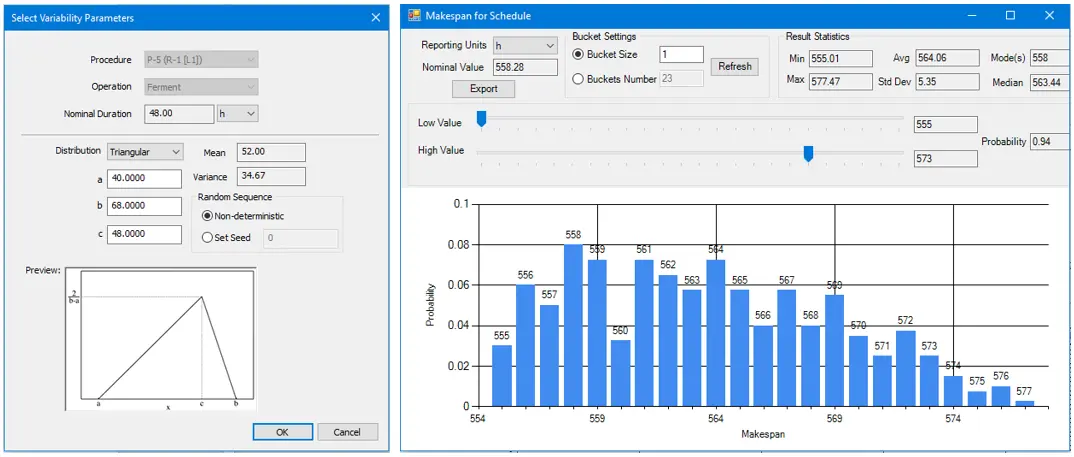Open the Distribution dropdown set to Triangular
The height and width of the screenshot is (457, 1074).
[x=145, y=151]
